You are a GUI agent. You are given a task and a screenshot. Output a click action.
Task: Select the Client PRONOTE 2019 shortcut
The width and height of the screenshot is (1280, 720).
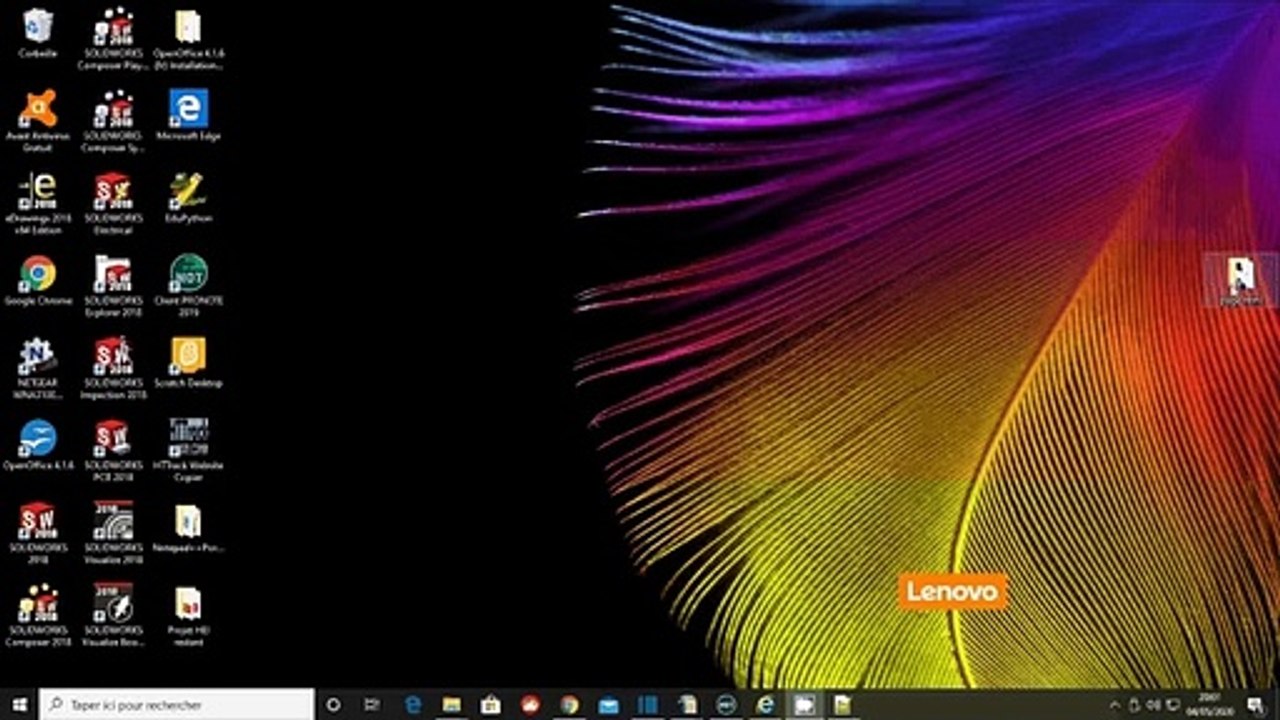click(188, 286)
